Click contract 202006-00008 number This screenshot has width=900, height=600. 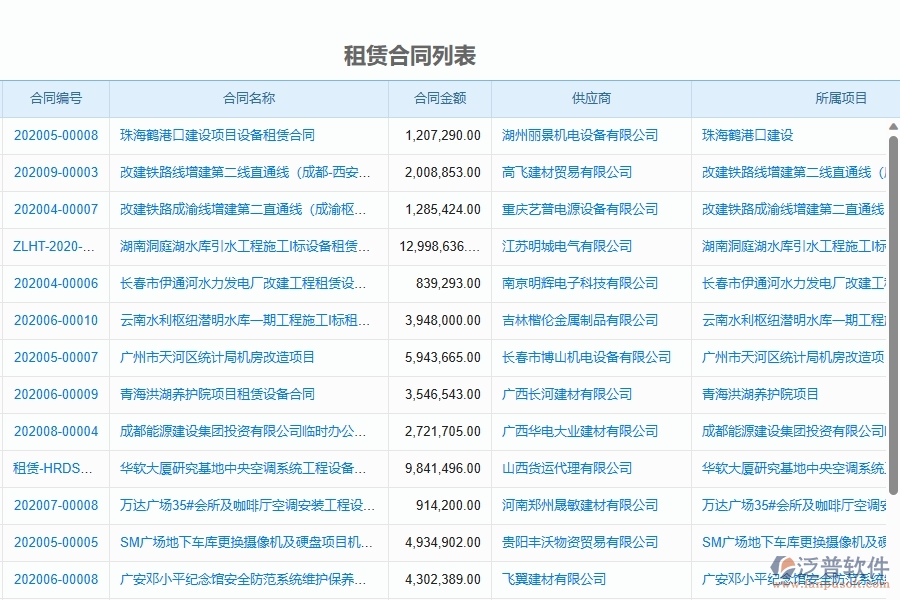55,579
